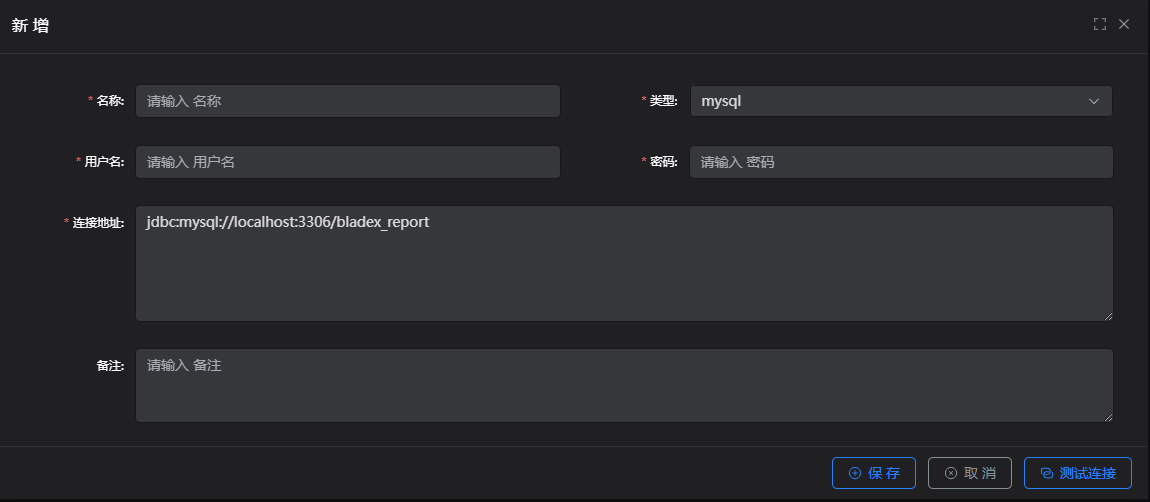Expand the 类型 dropdown chevron arrow

click(1094, 101)
